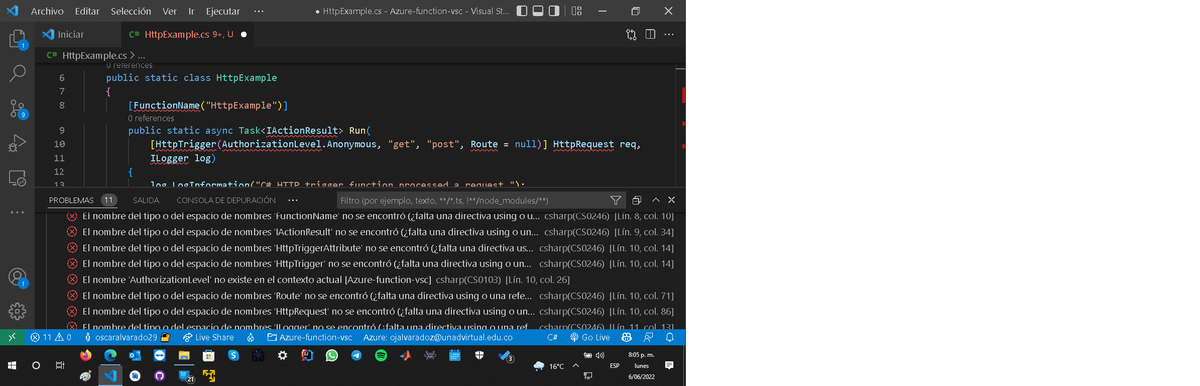Open the Selección menu
The width and height of the screenshot is (1200, 386).
[132, 11]
